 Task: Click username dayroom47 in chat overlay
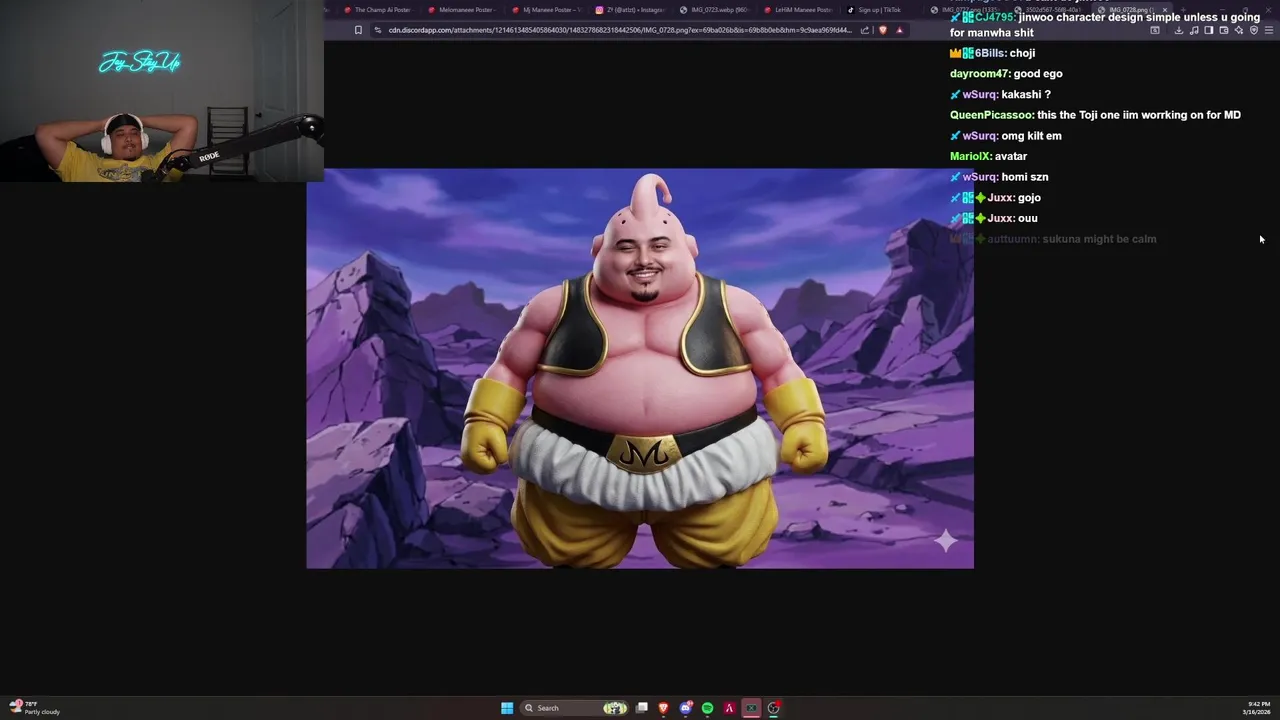click(979, 74)
